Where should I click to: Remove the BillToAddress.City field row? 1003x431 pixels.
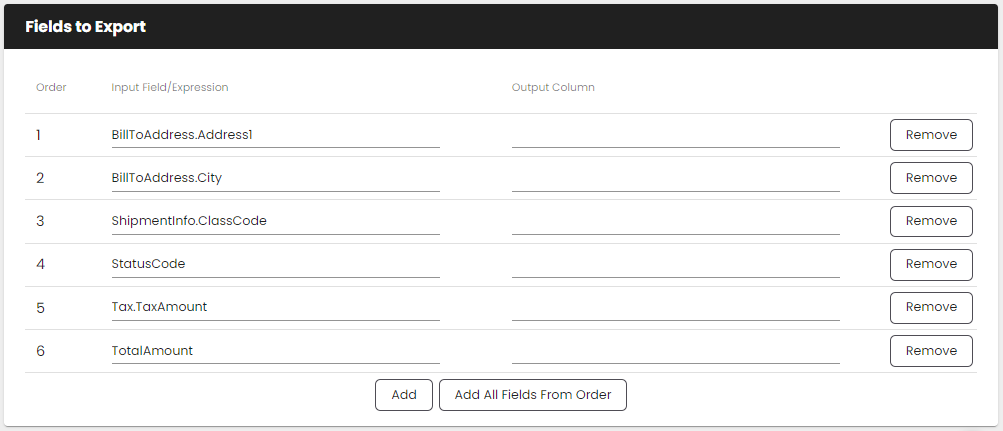coord(930,178)
